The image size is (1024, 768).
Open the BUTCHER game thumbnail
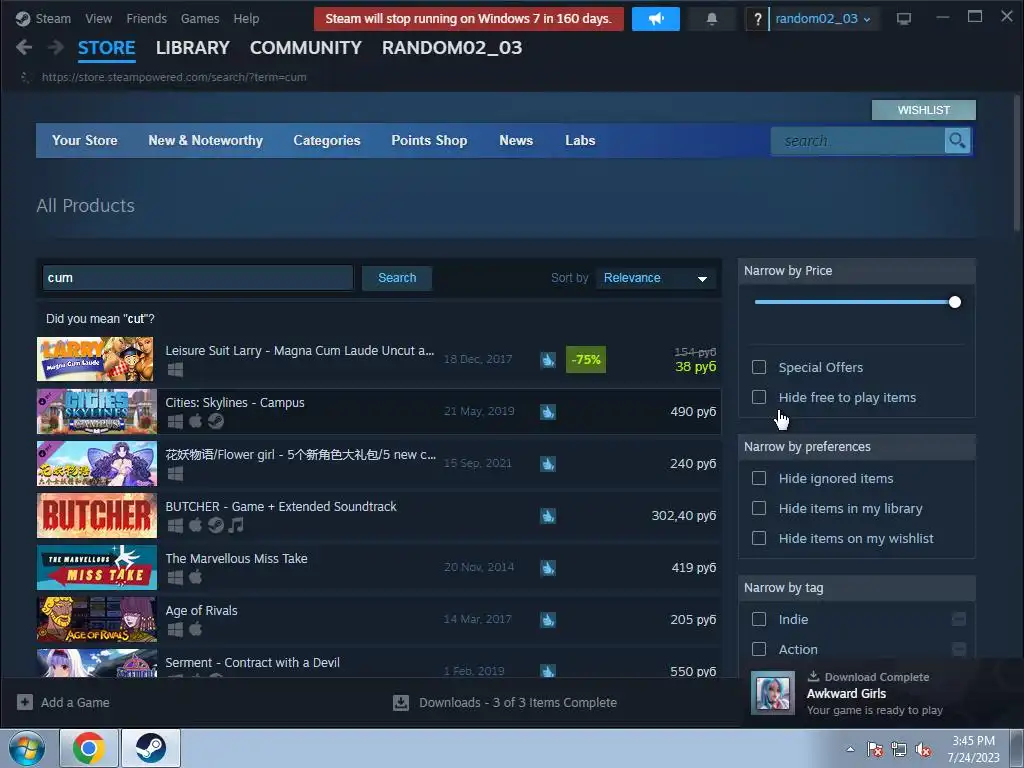point(97,516)
